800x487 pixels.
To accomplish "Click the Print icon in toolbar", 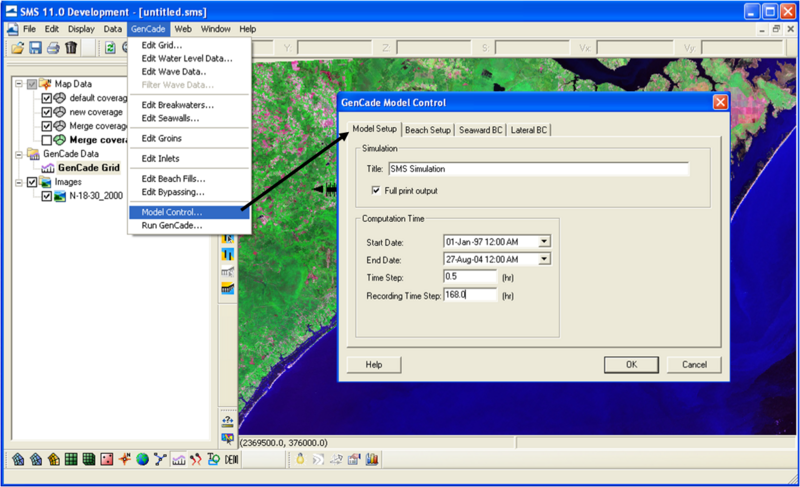I will [53, 48].
